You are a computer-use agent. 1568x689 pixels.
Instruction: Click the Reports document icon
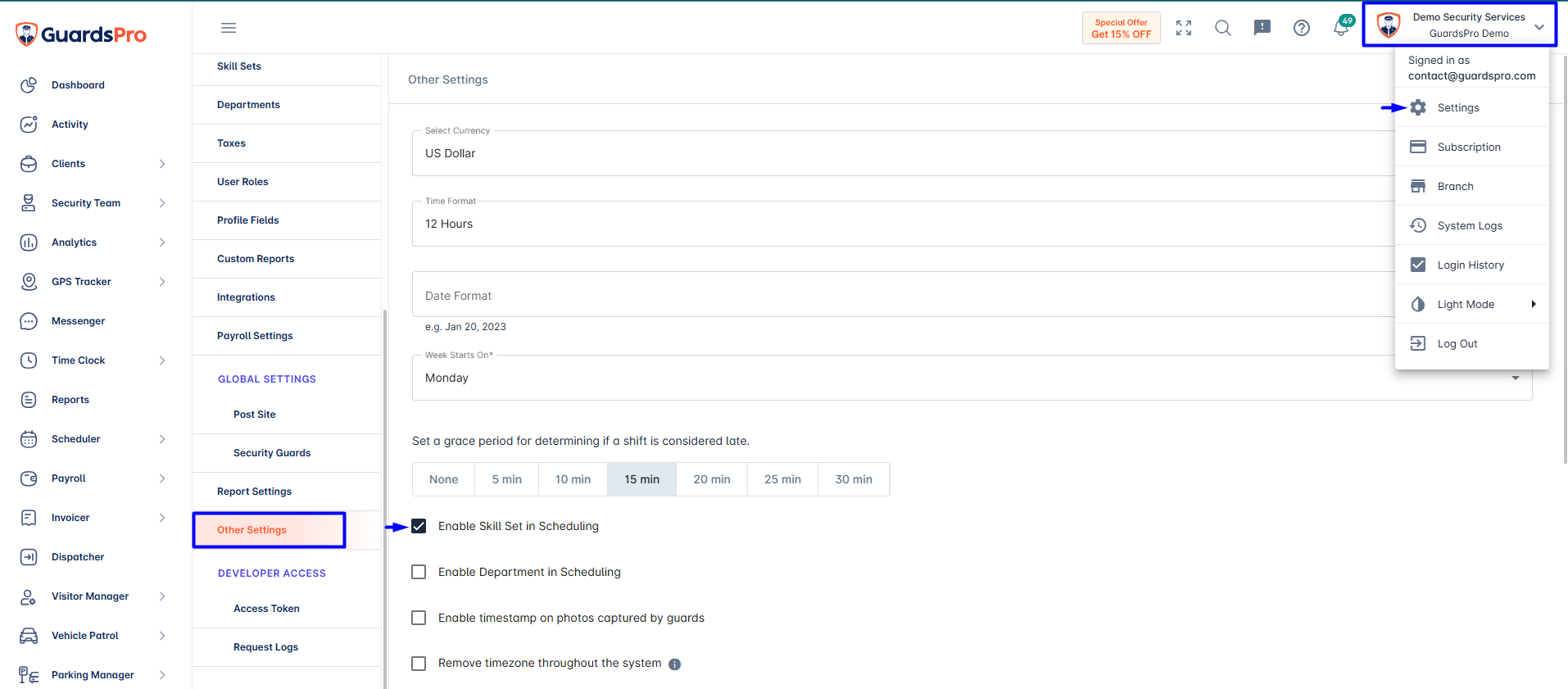pos(29,400)
